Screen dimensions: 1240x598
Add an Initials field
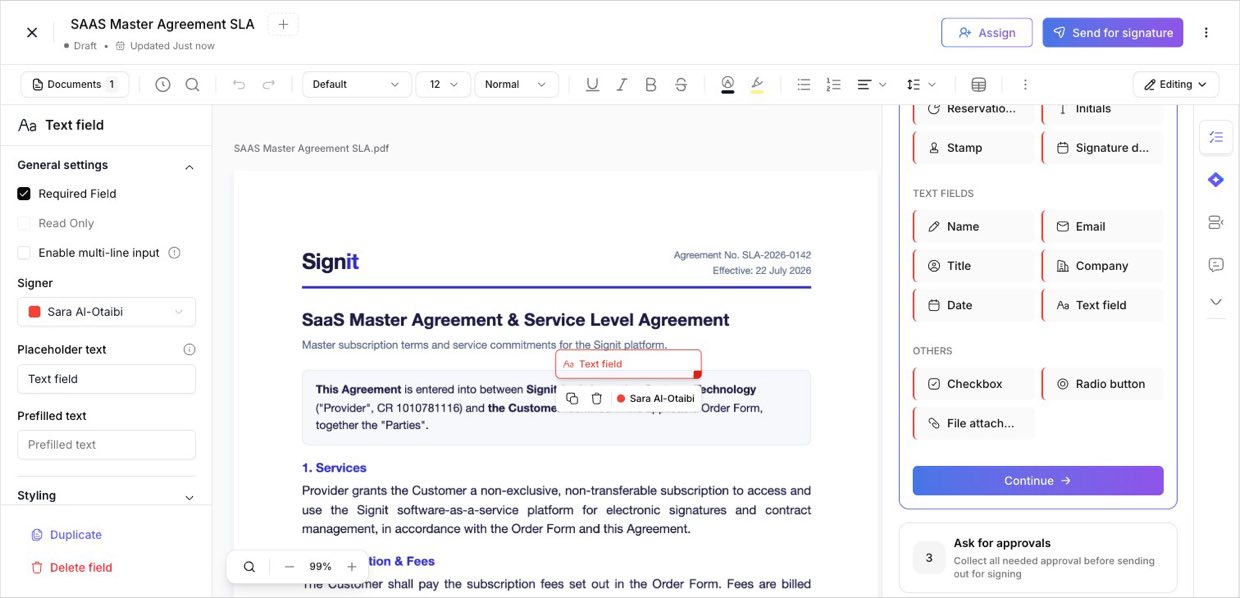click(x=1103, y=108)
